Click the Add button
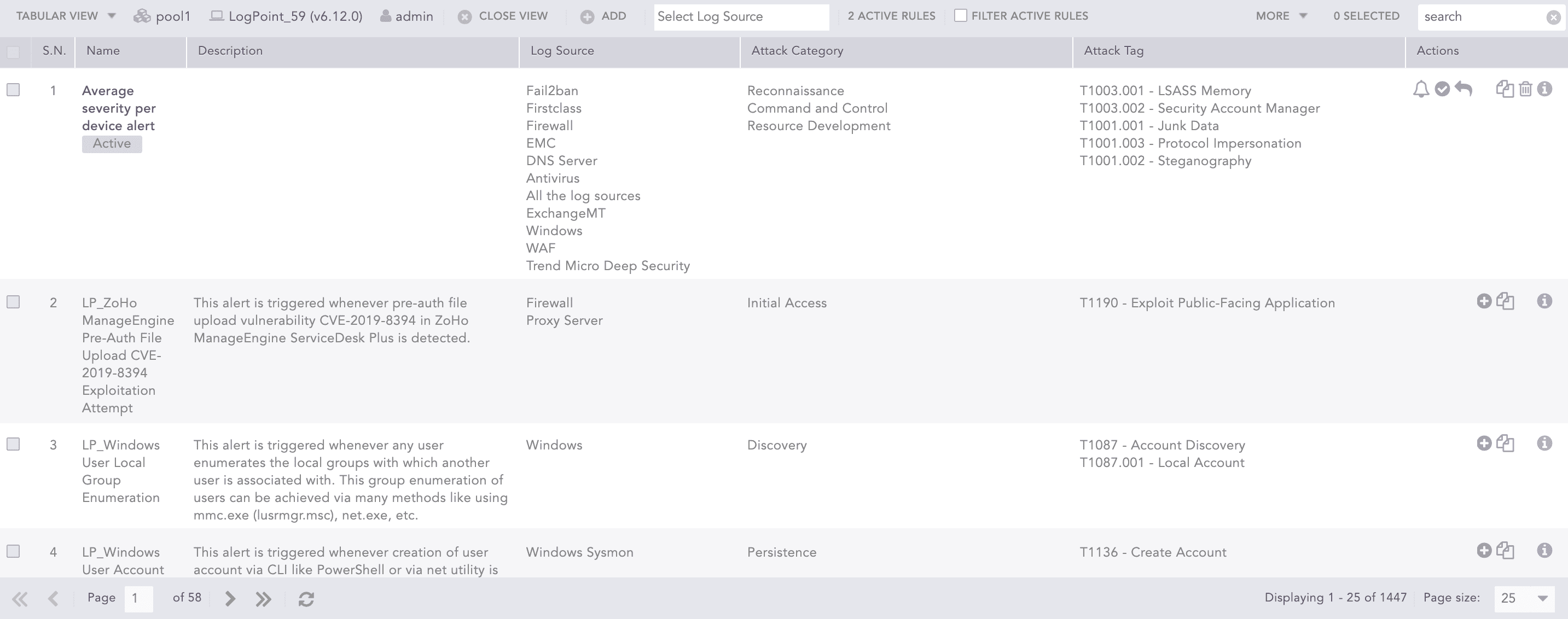This screenshot has width=1568, height=619. tap(603, 16)
